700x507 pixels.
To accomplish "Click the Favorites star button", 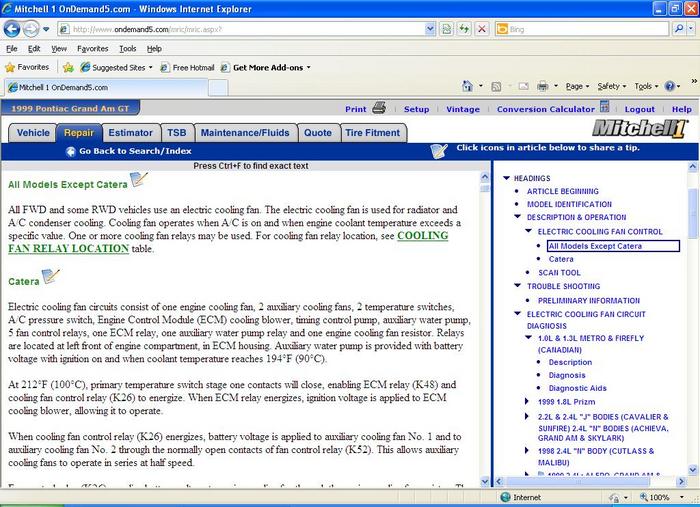I will point(27,67).
